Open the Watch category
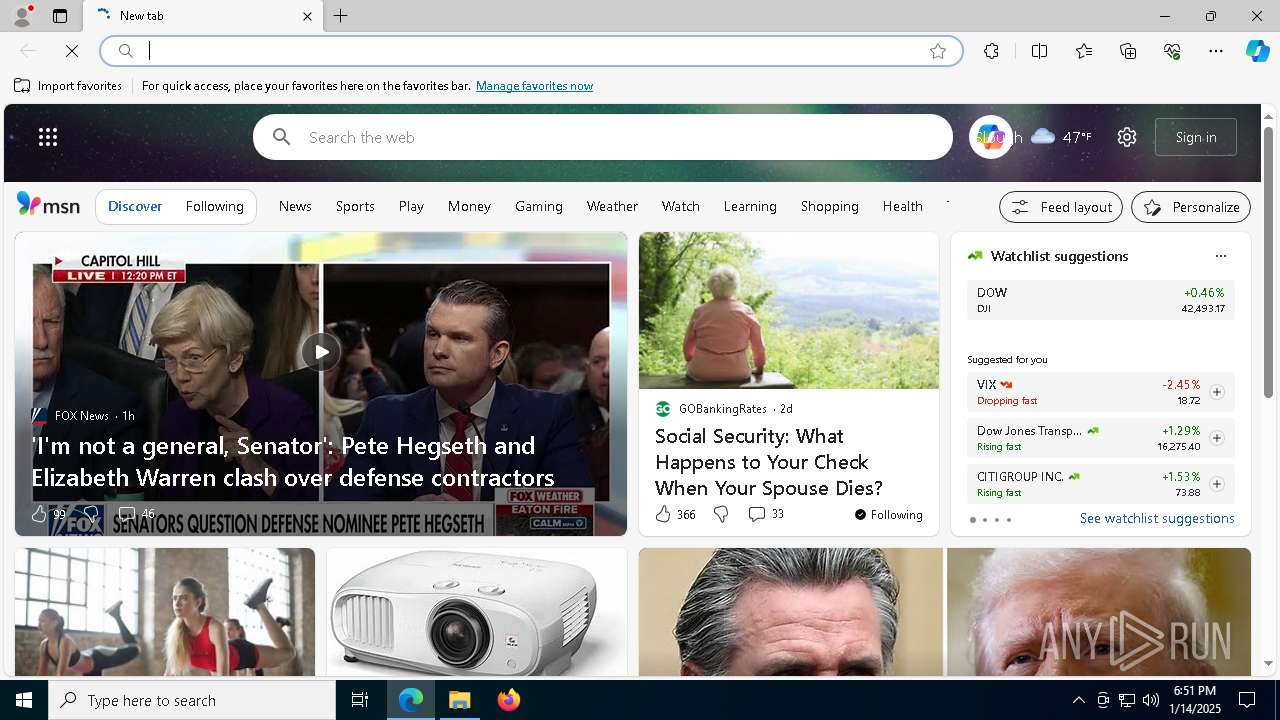Screen dimensions: 1280x720 (x=680, y=206)
